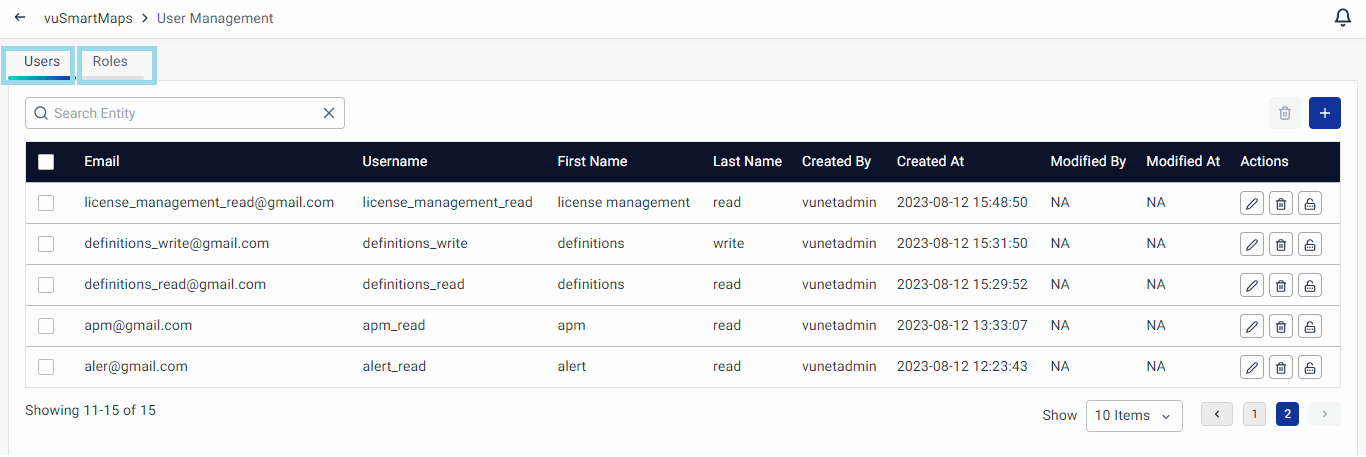The image size is (1366, 457).
Task: Delete the alert_read user row
Action: [1280, 367]
